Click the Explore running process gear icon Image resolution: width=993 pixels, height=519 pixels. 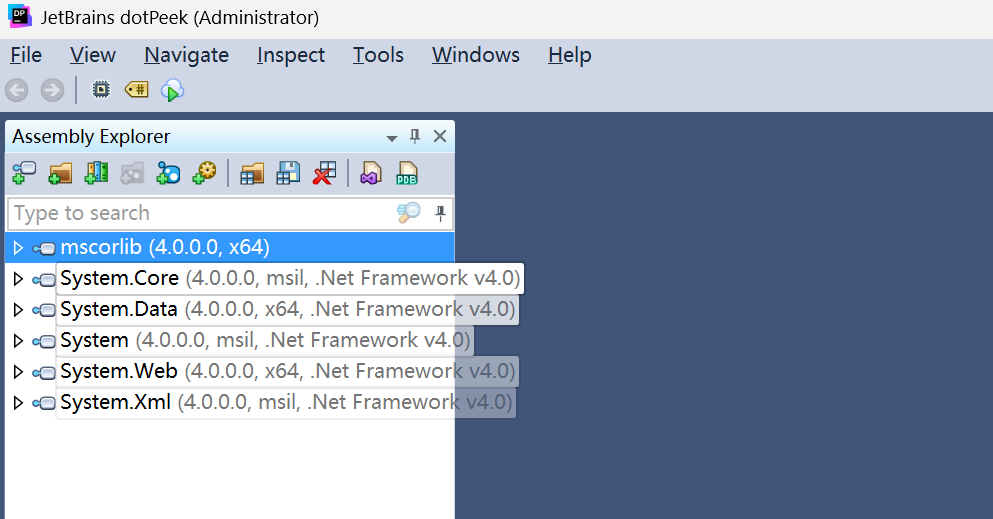204,173
